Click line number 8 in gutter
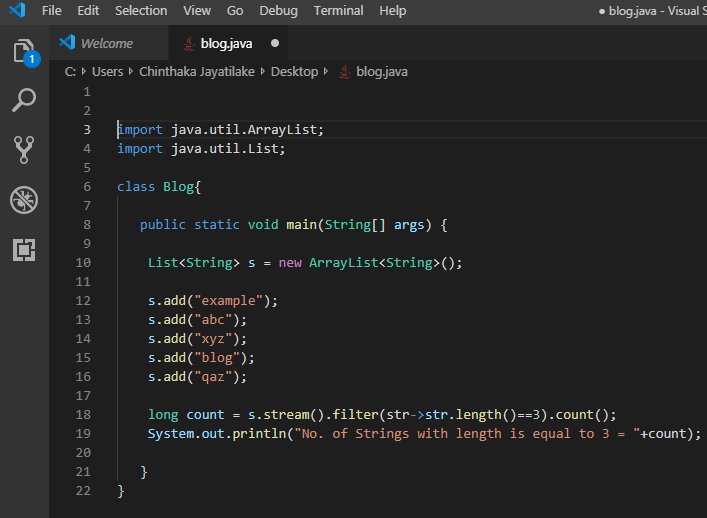 point(87,225)
